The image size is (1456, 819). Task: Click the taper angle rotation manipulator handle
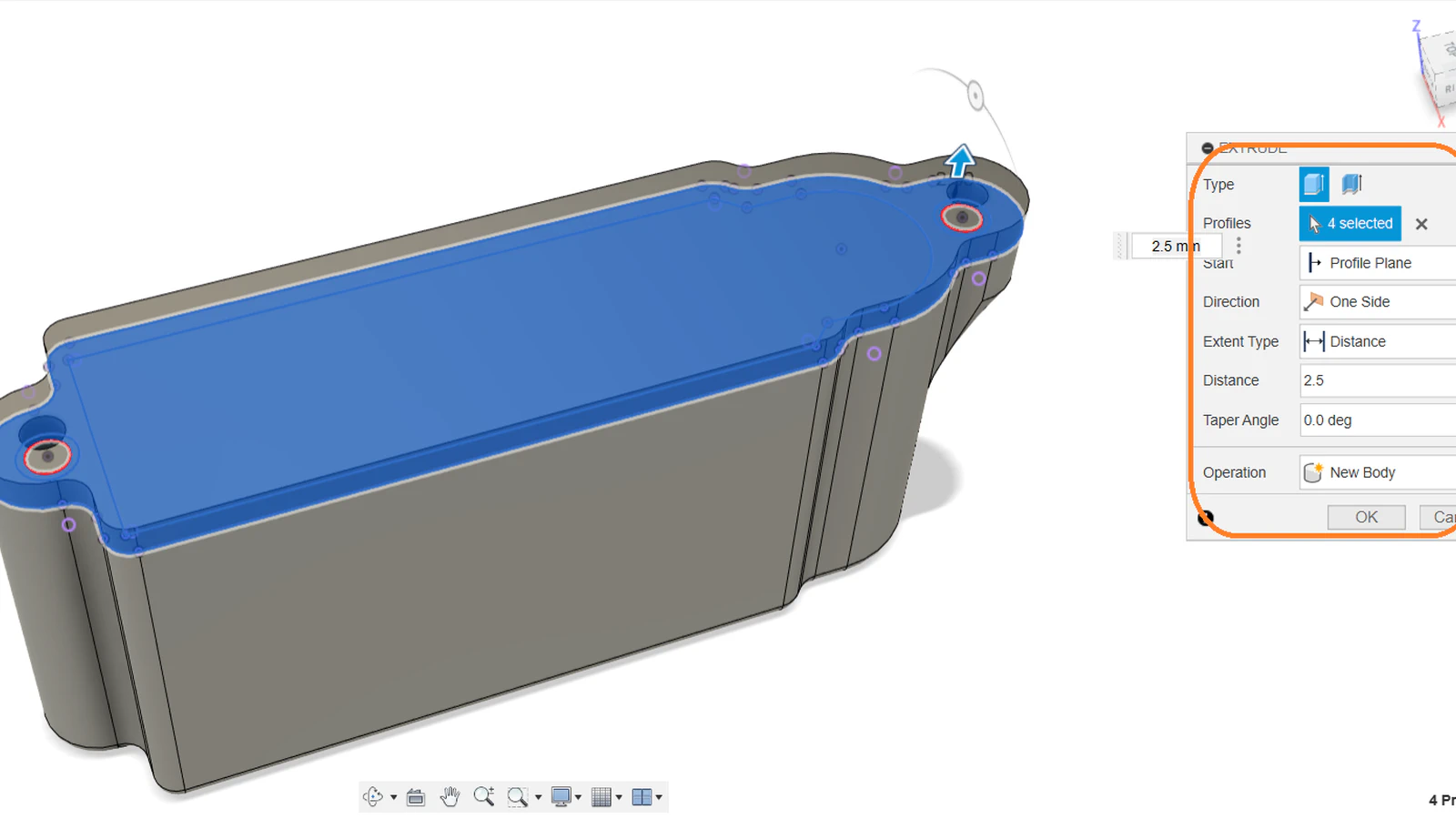975,96
